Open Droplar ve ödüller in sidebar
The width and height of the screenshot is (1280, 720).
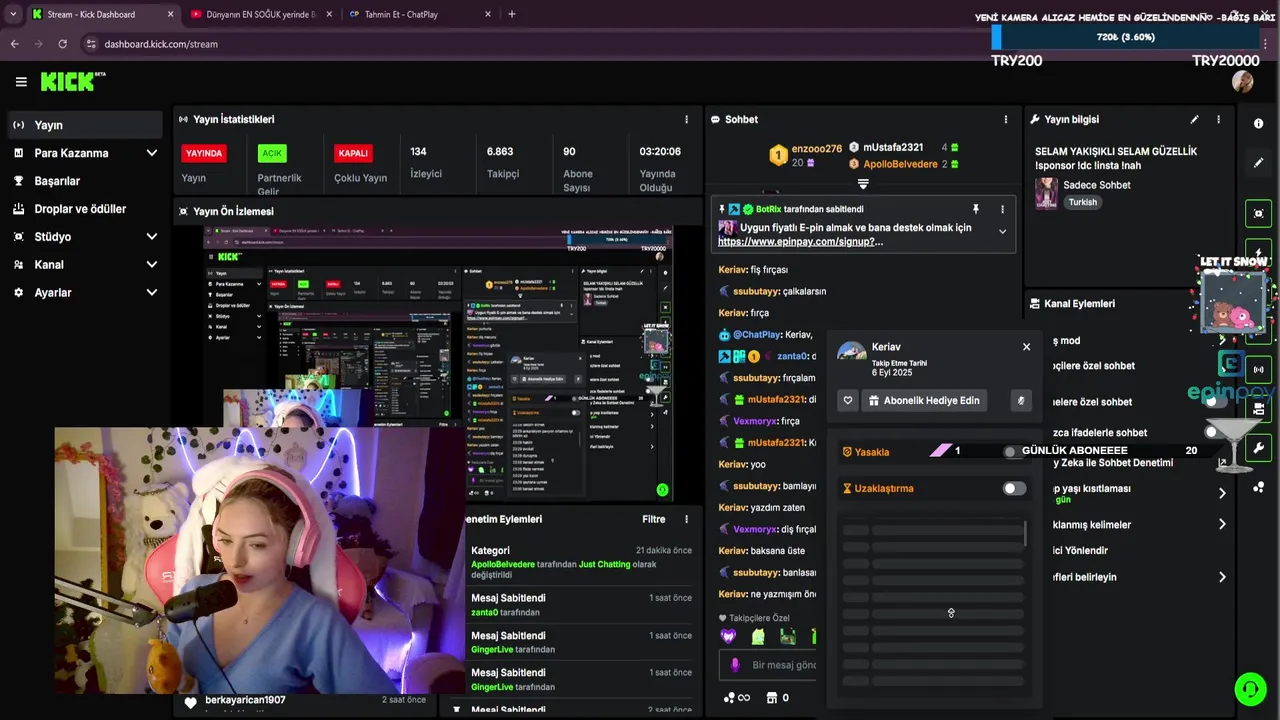[85, 209]
